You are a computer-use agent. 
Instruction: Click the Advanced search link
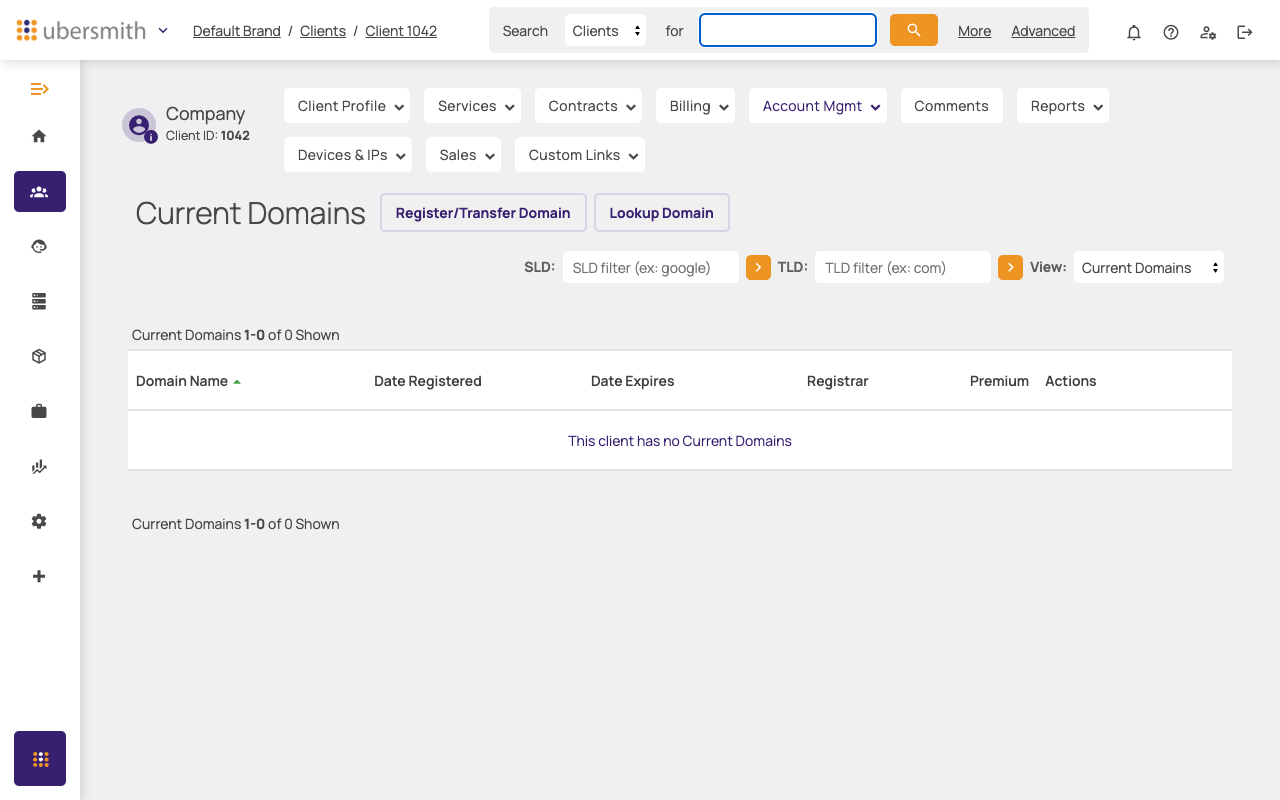coord(1043,31)
